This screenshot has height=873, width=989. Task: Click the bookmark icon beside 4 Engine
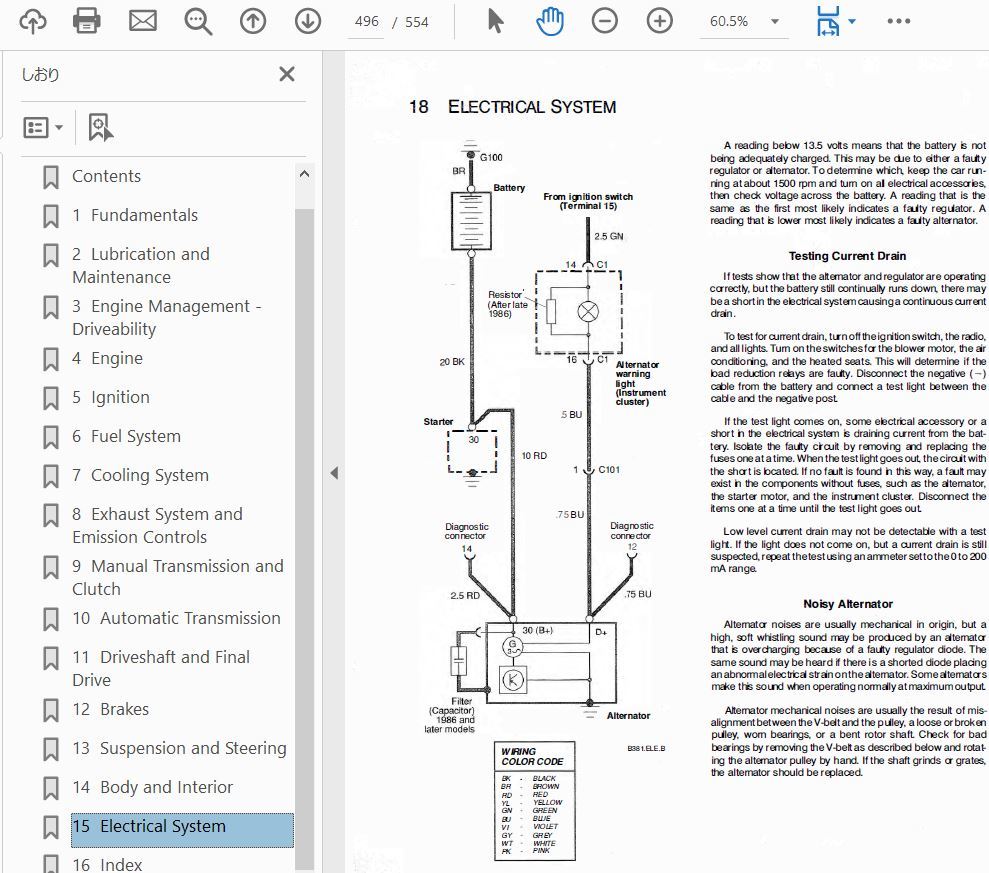coord(51,360)
